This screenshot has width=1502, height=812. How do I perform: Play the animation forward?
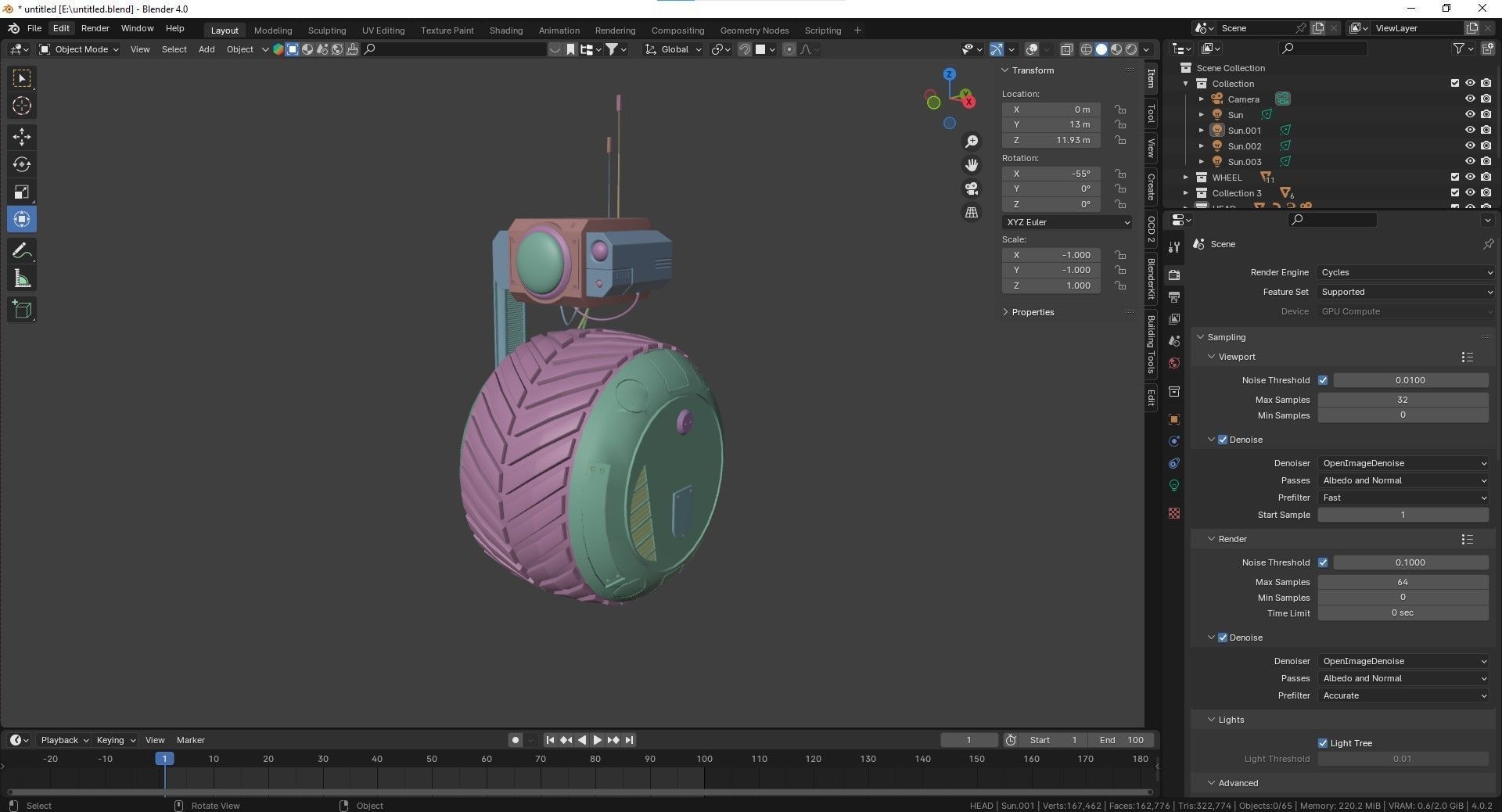click(x=597, y=740)
